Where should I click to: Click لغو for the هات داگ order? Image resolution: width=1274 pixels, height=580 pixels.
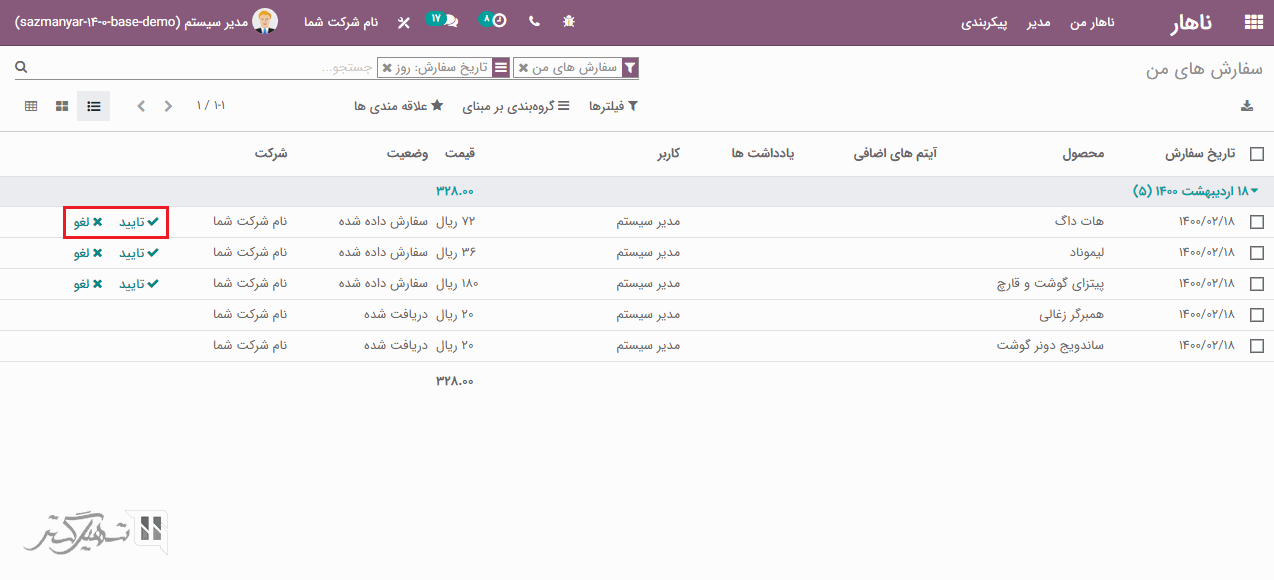coord(88,222)
